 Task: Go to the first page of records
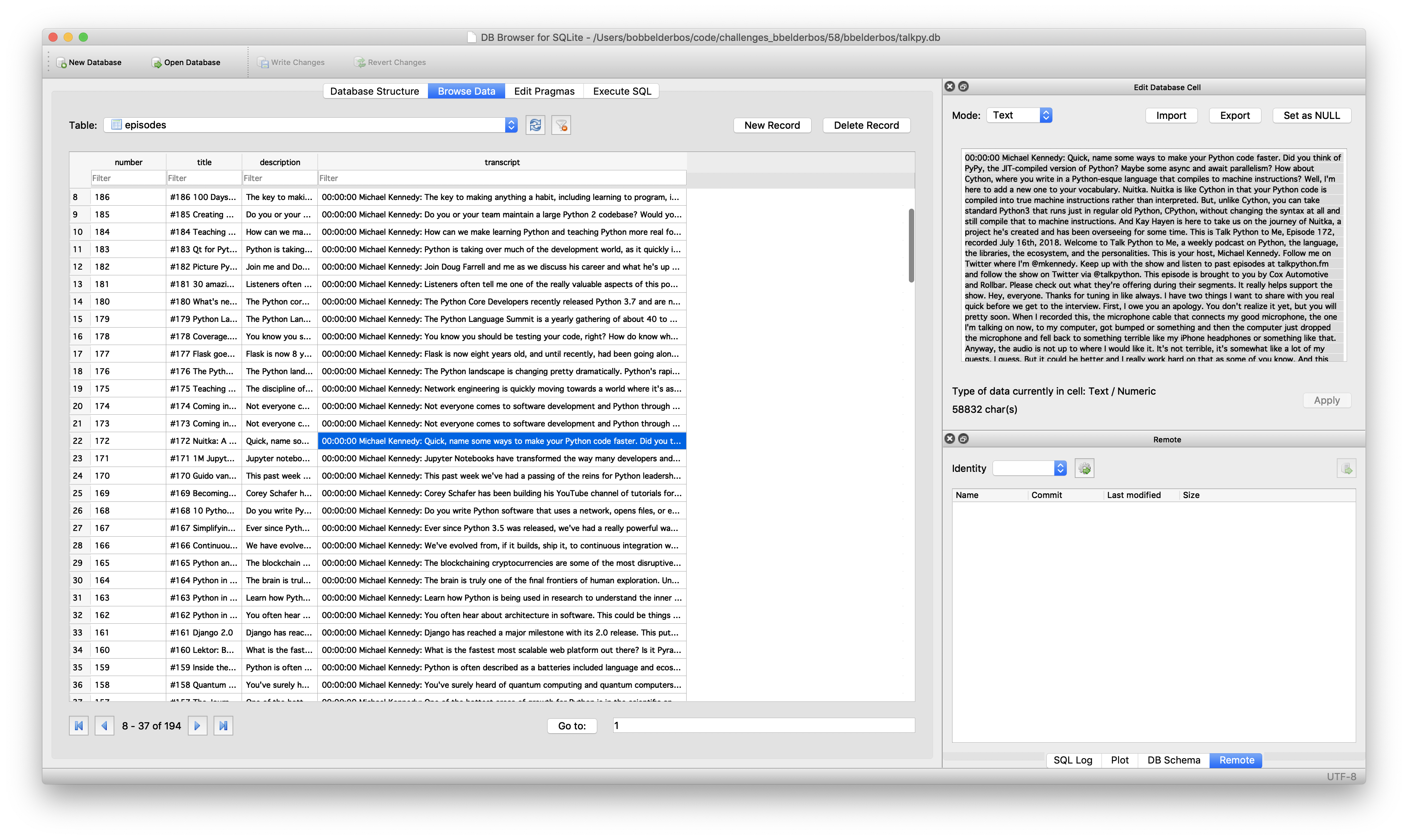coord(79,726)
